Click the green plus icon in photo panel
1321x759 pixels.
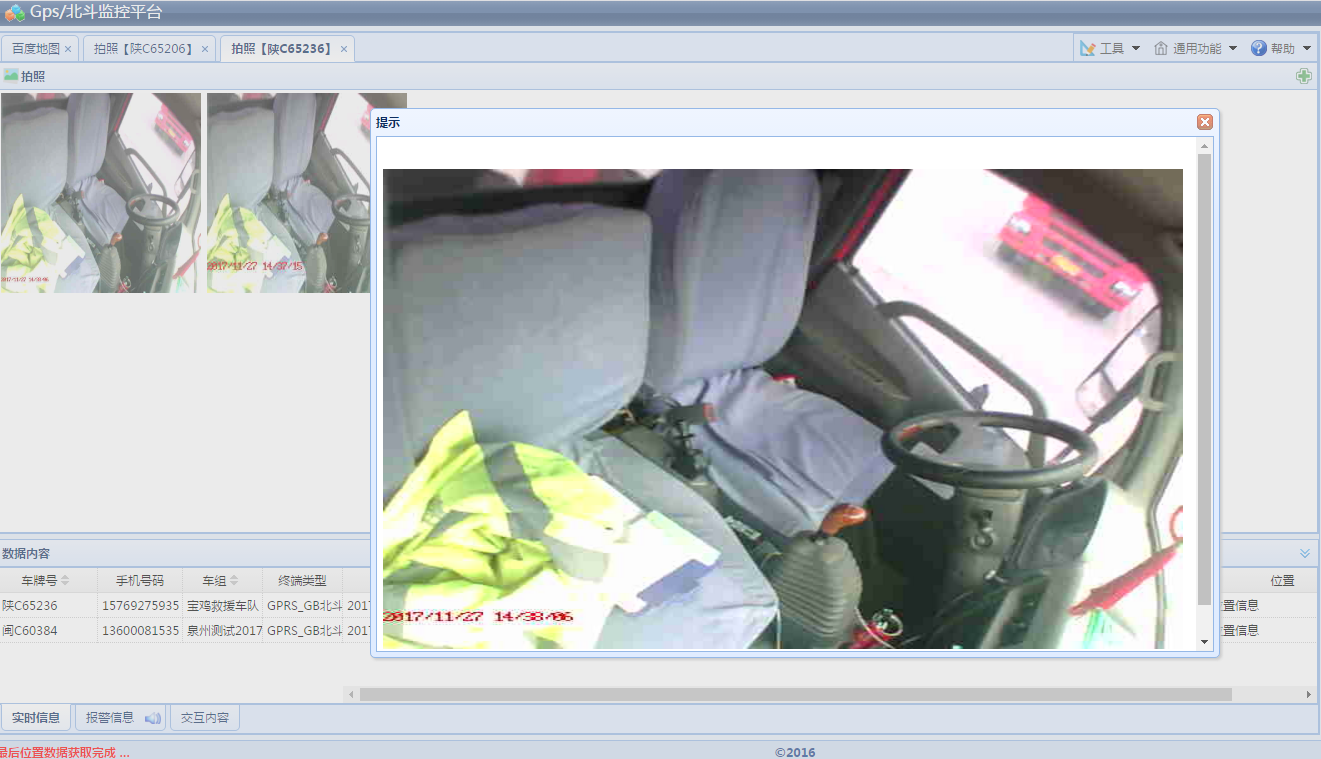[1303, 76]
